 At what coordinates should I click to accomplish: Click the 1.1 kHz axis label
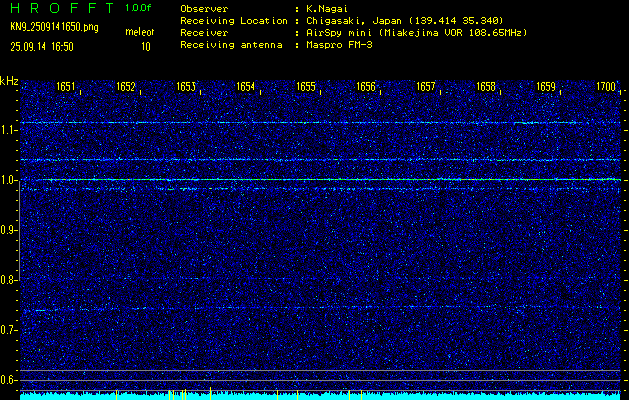(x=7, y=130)
